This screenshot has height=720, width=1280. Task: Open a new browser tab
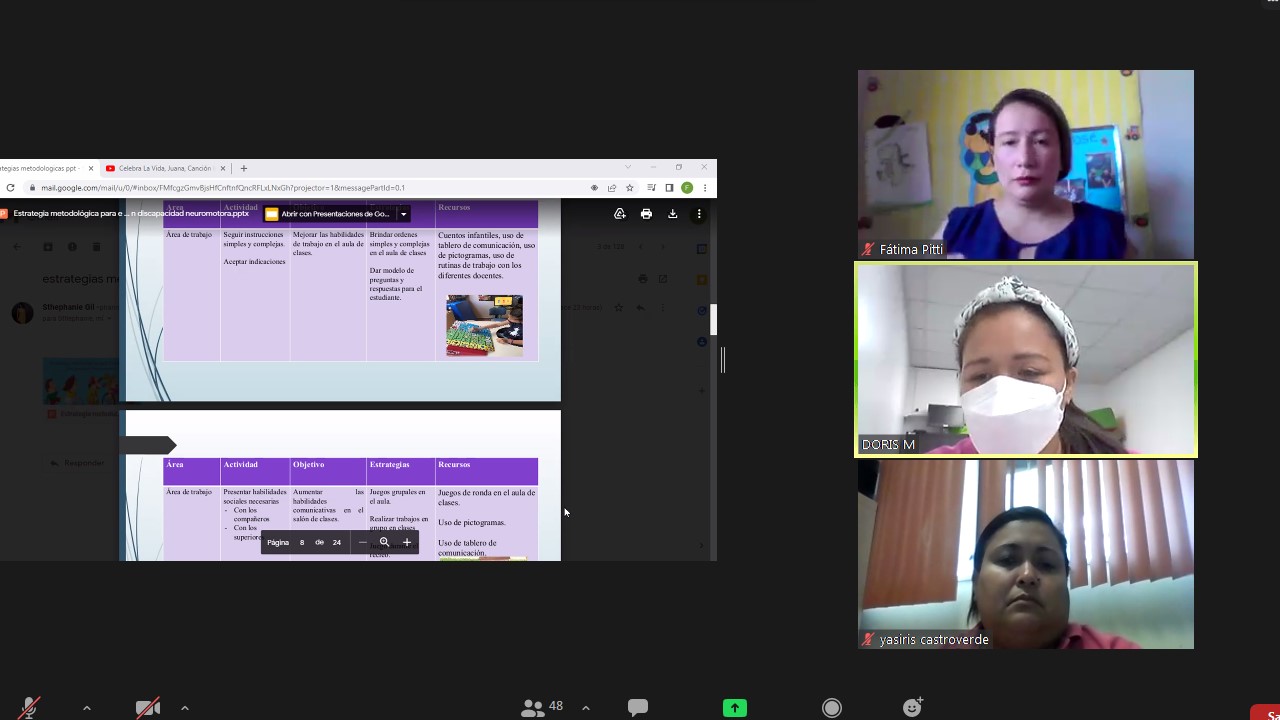coord(244,168)
